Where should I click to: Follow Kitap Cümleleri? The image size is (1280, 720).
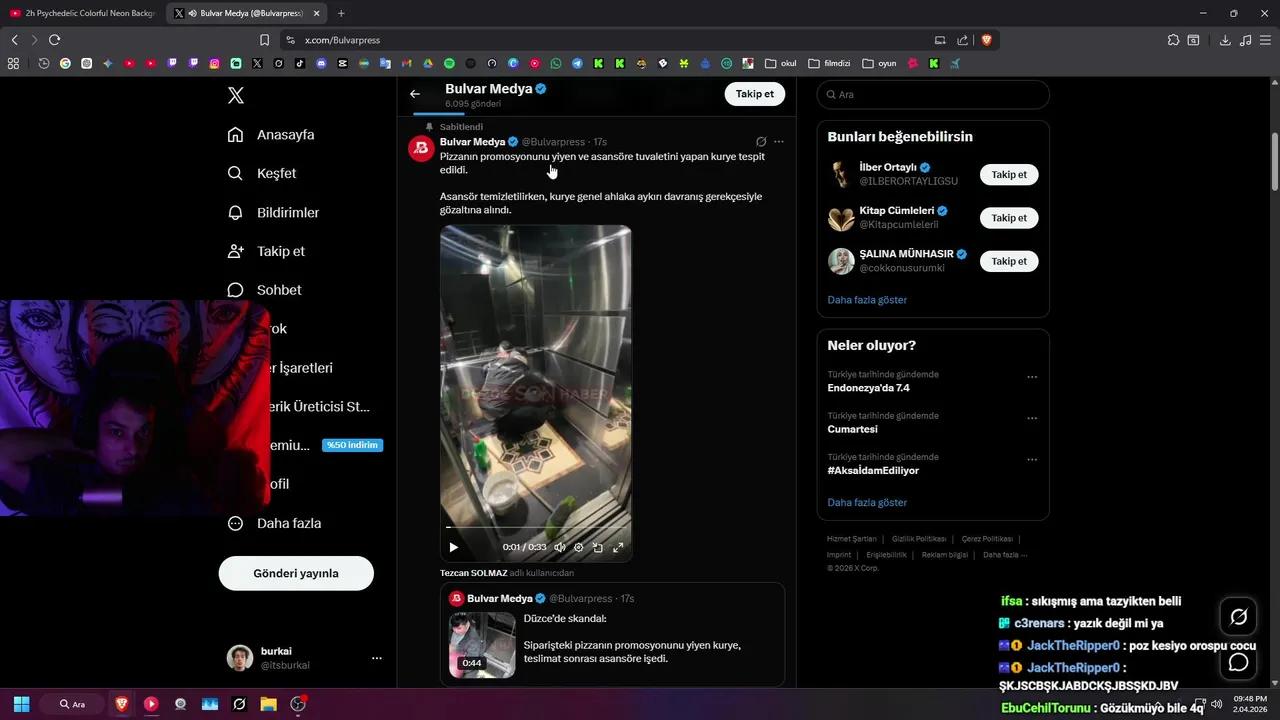tap(1009, 218)
